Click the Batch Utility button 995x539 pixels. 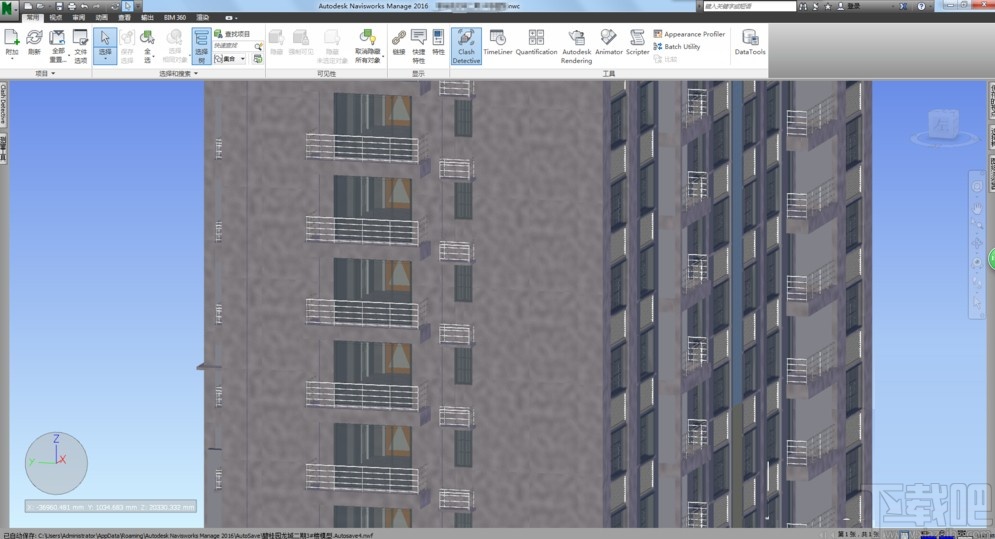pos(681,47)
